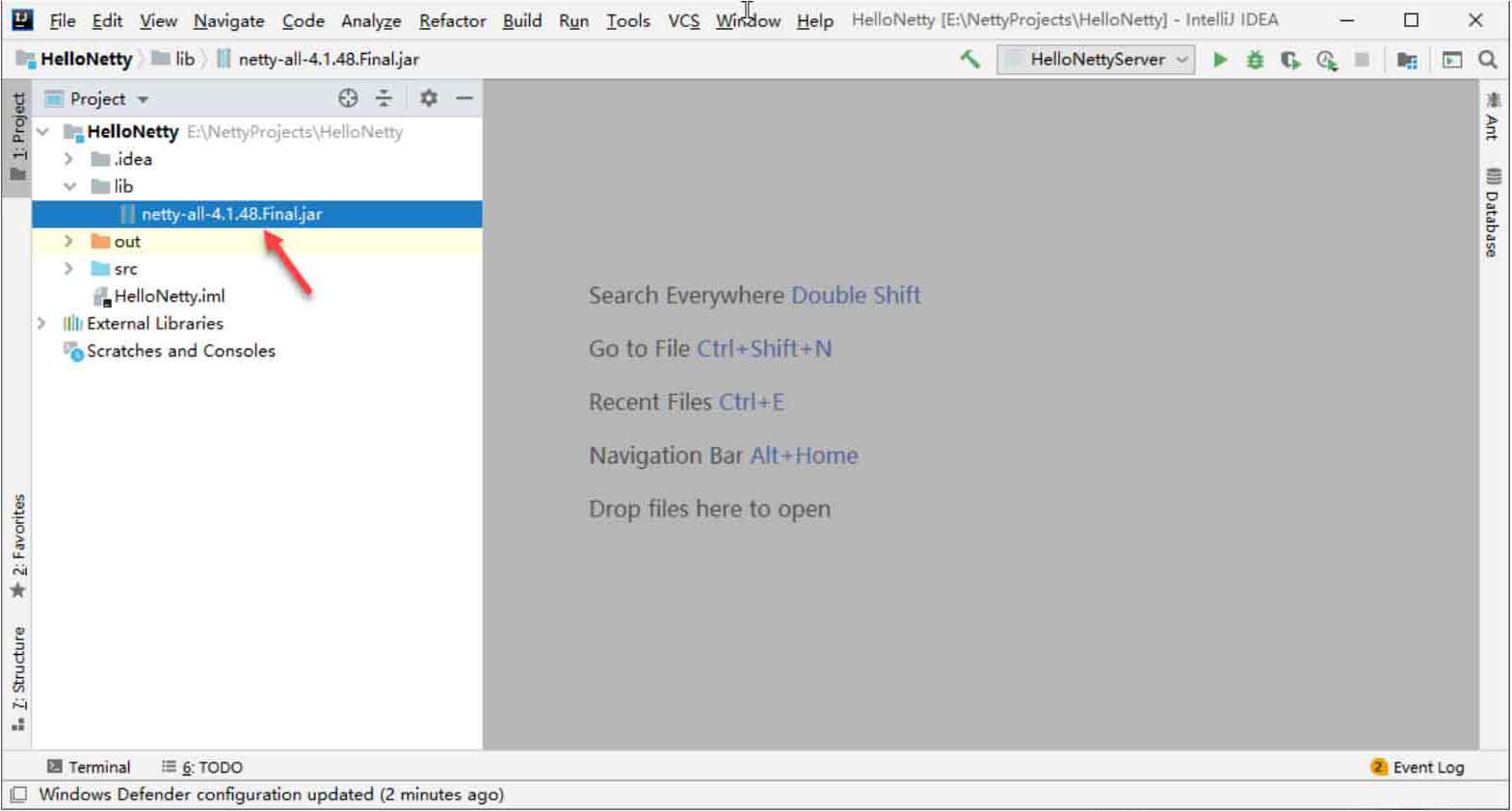The image size is (1512, 811).
Task: Toggle tool window bars in status corner
Action: (18, 795)
